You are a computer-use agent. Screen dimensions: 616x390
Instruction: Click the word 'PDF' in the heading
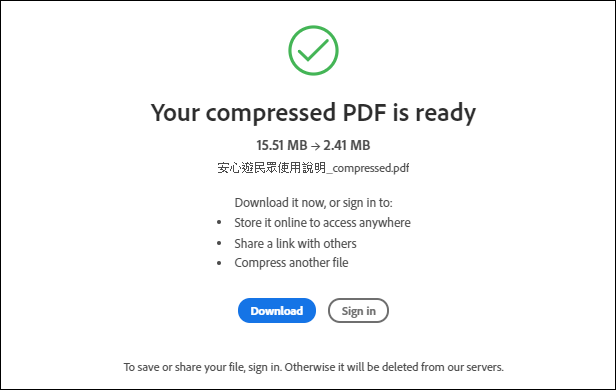click(364, 112)
